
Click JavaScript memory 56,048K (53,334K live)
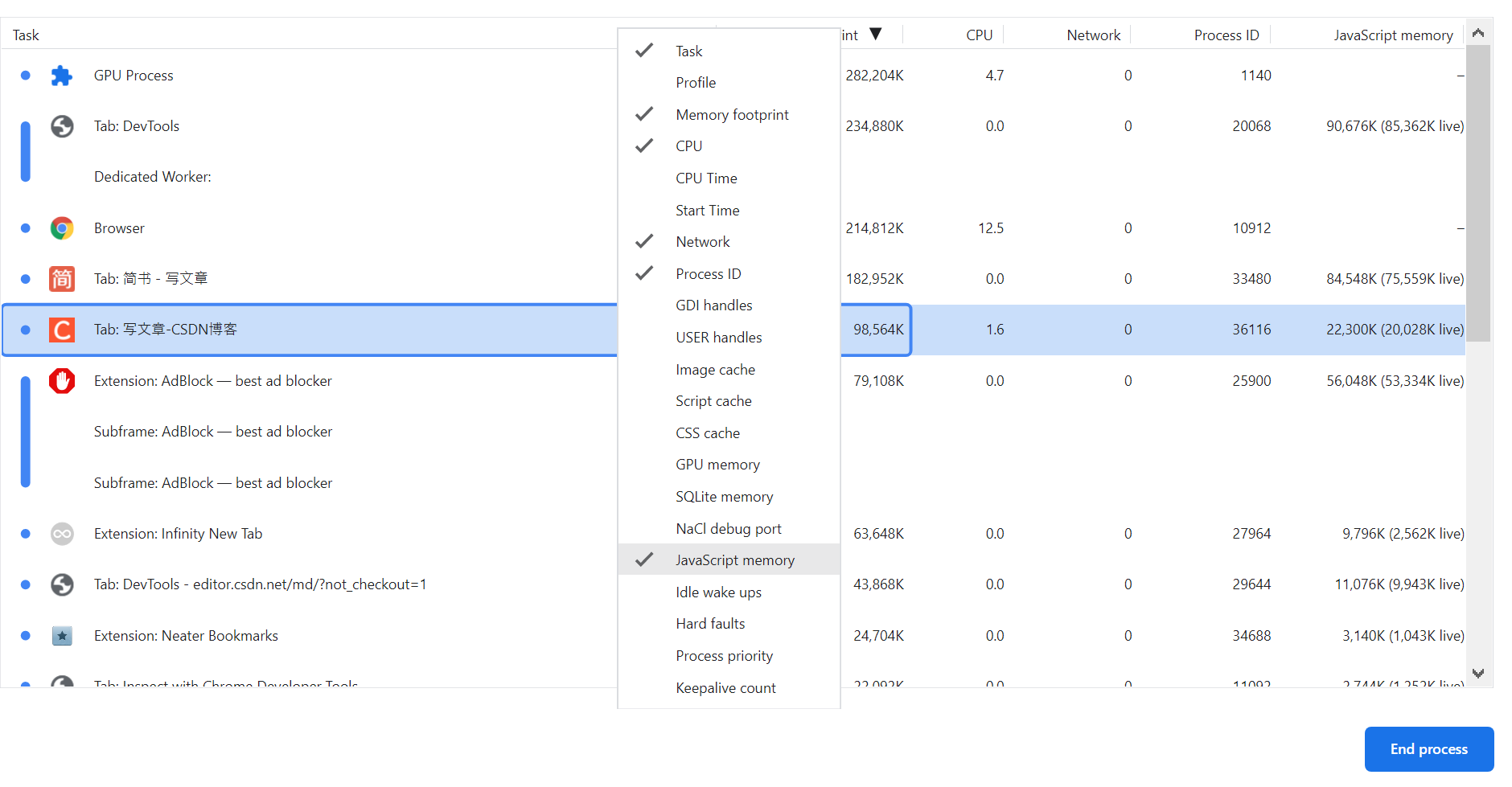(x=1395, y=381)
